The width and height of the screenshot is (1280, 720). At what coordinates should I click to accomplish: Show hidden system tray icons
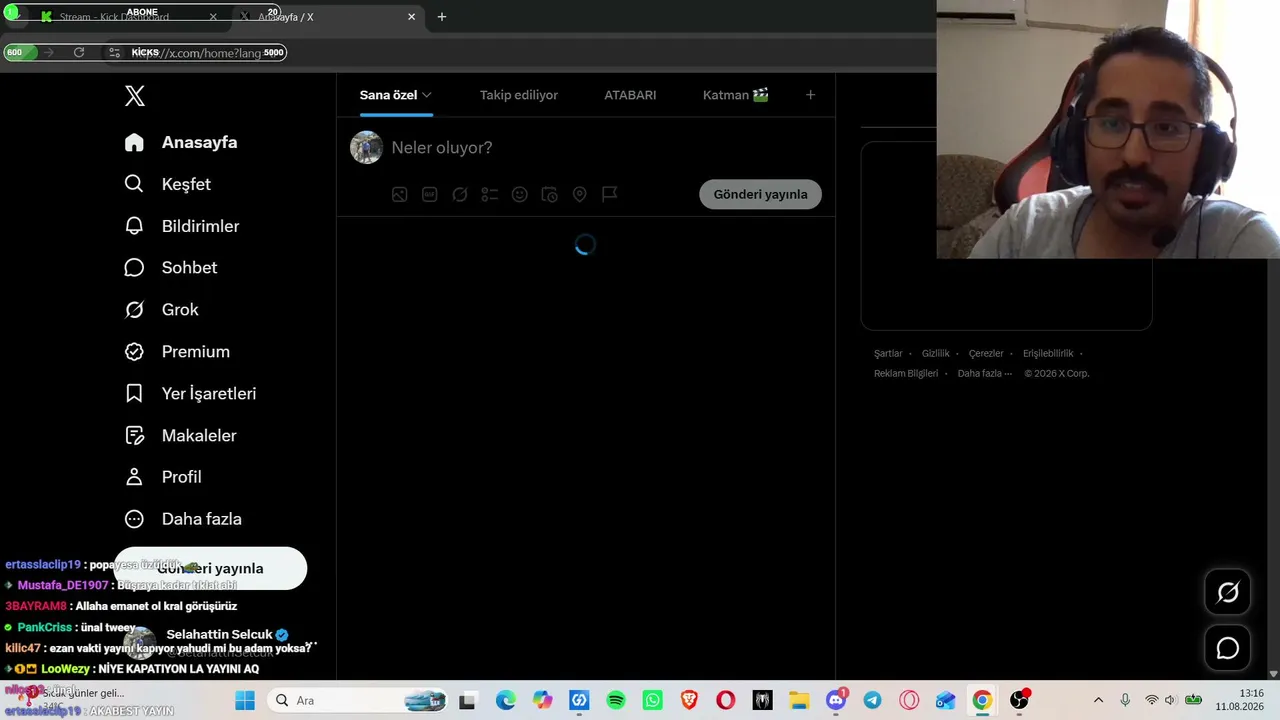tap(1098, 700)
